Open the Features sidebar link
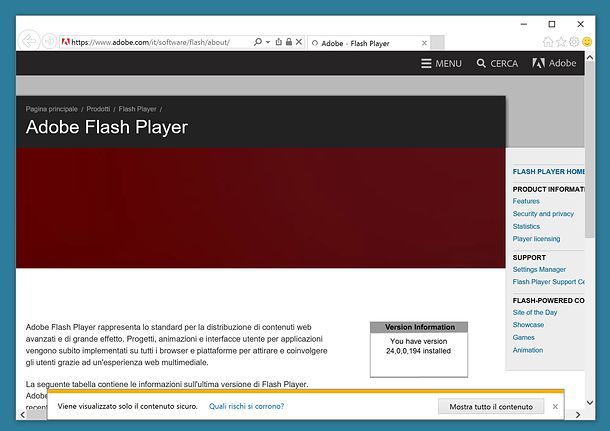This screenshot has width=610, height=431. (526, 201)
